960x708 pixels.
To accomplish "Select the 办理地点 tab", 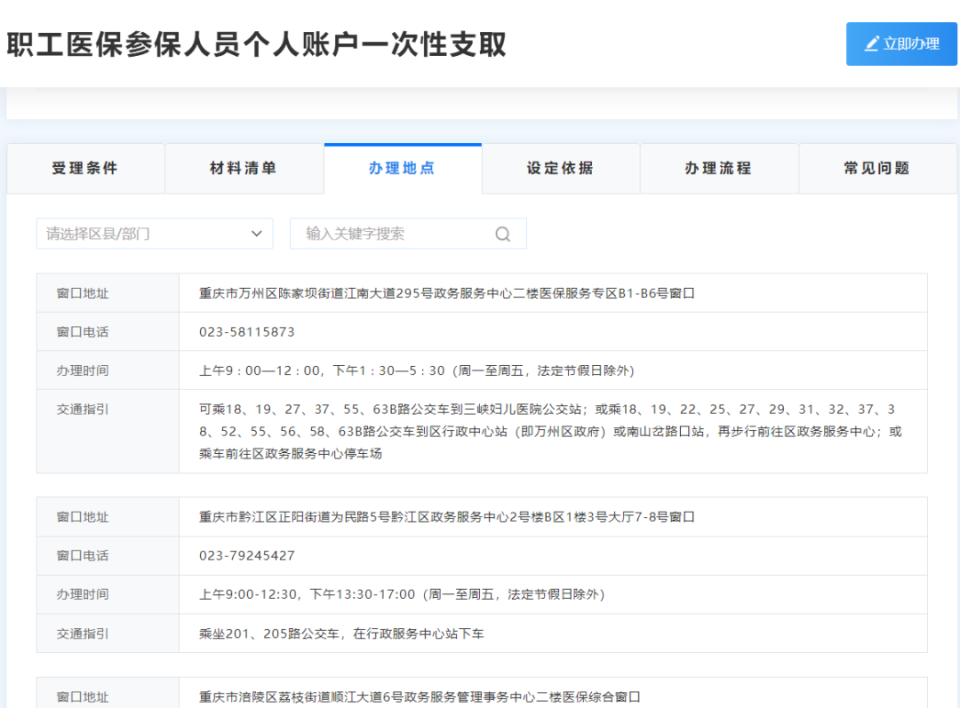I will click(402, 168).
